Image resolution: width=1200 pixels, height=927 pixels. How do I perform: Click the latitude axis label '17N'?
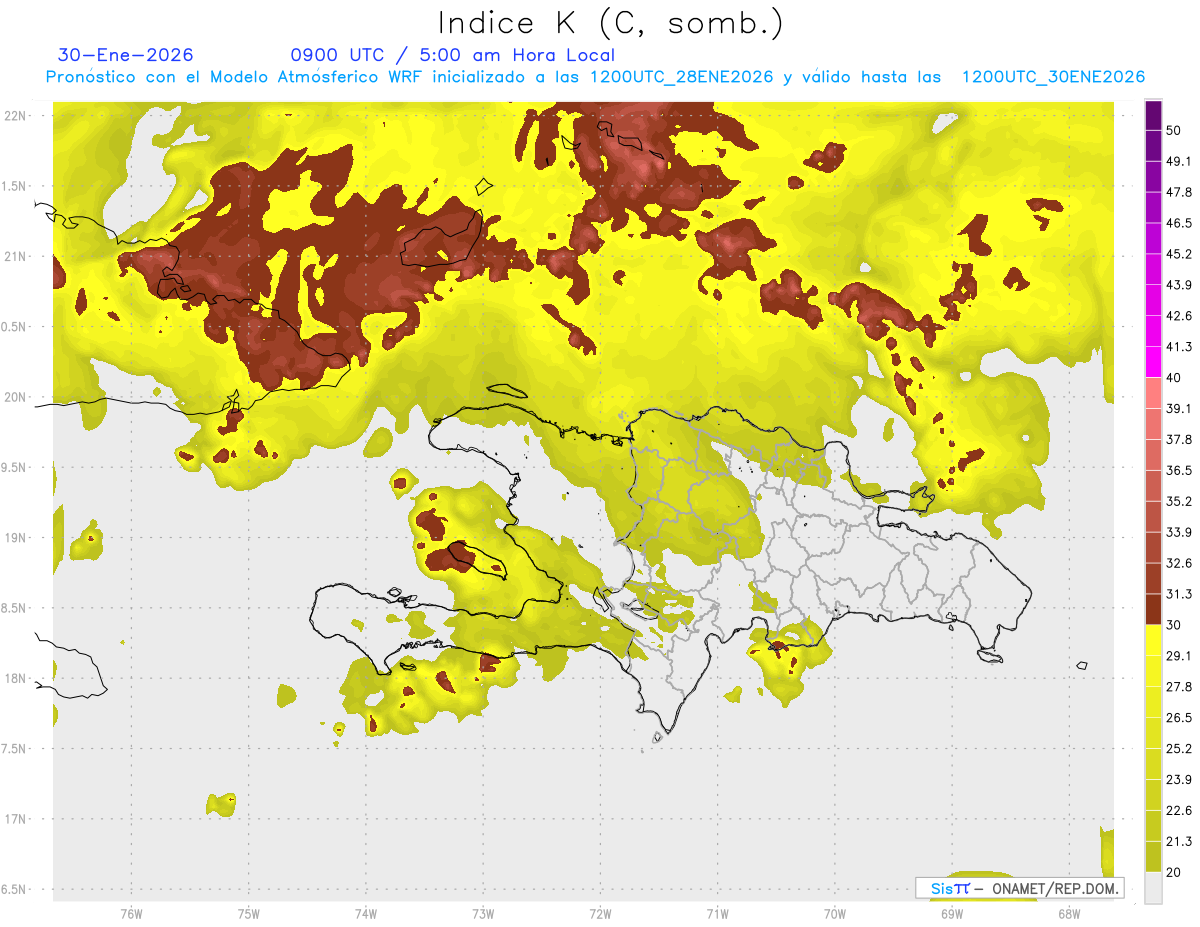[x=16, y=819]
